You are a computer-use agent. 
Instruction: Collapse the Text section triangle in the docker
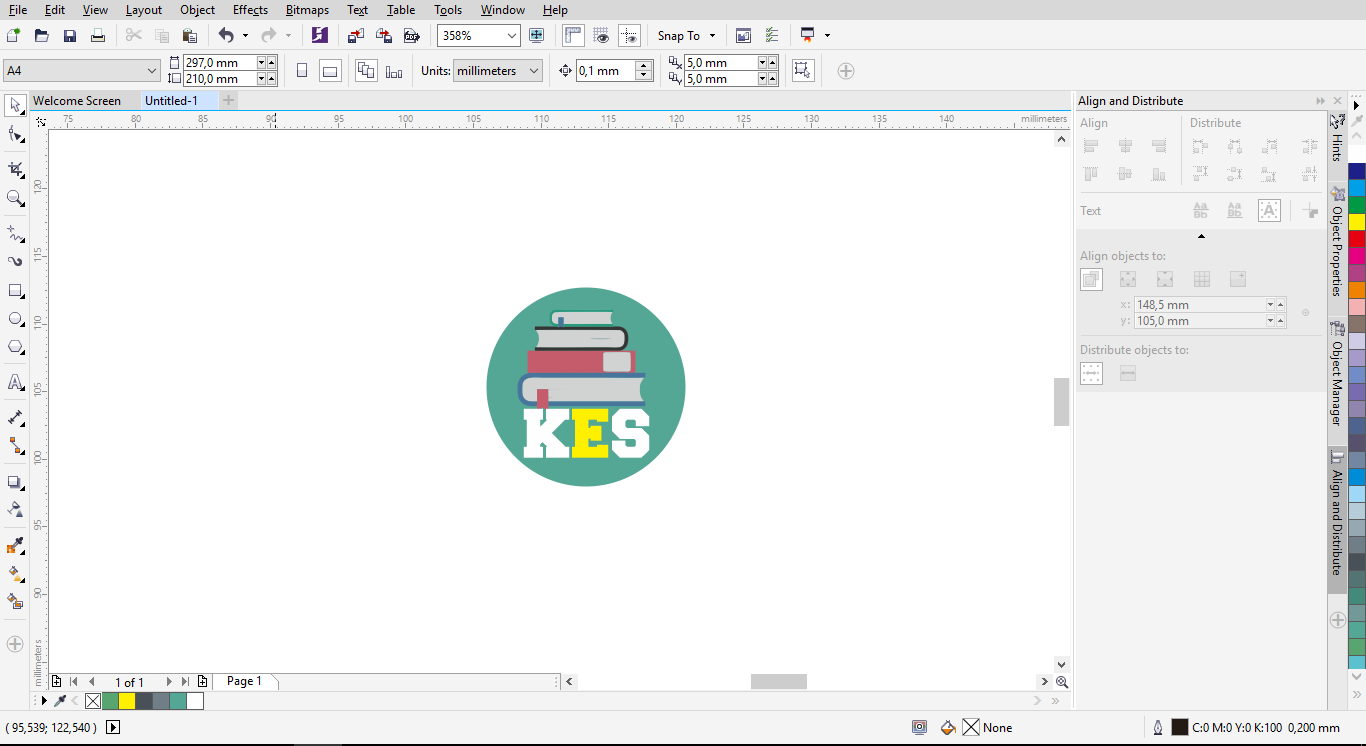point(1201,236)
